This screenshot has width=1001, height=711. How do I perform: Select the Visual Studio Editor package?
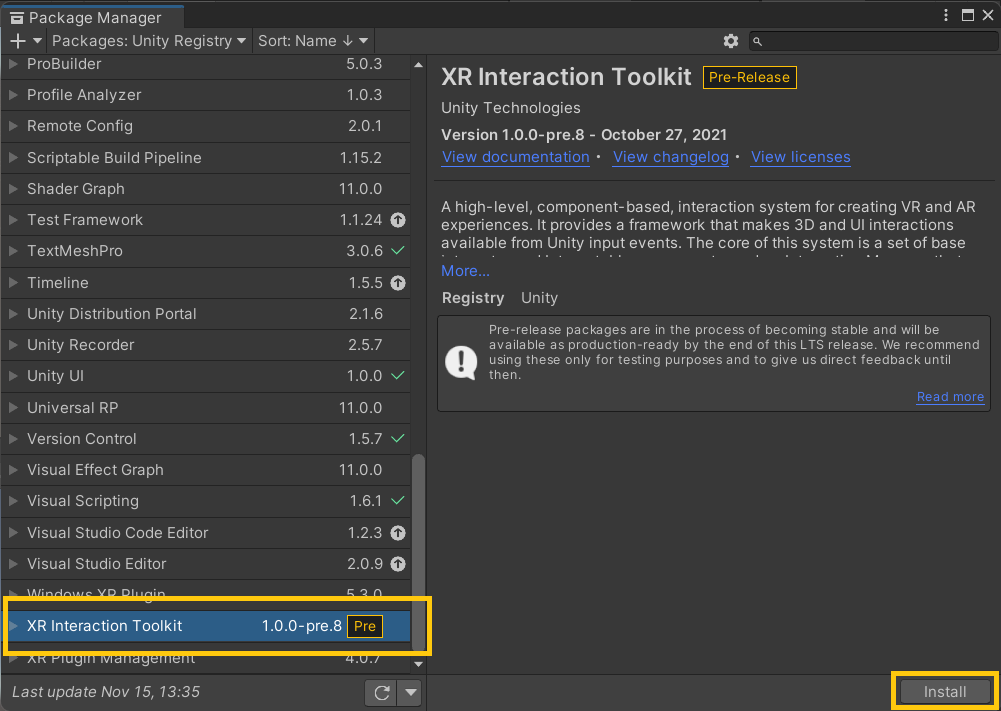coord(206,564)
